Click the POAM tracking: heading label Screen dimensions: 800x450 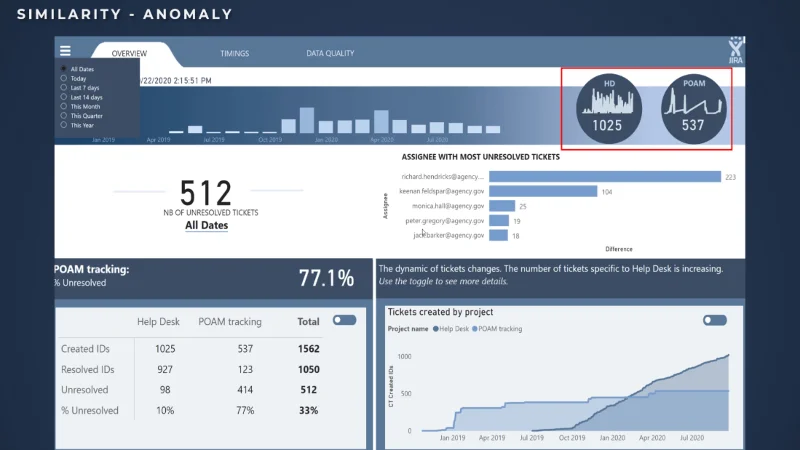tap(91, 269)
